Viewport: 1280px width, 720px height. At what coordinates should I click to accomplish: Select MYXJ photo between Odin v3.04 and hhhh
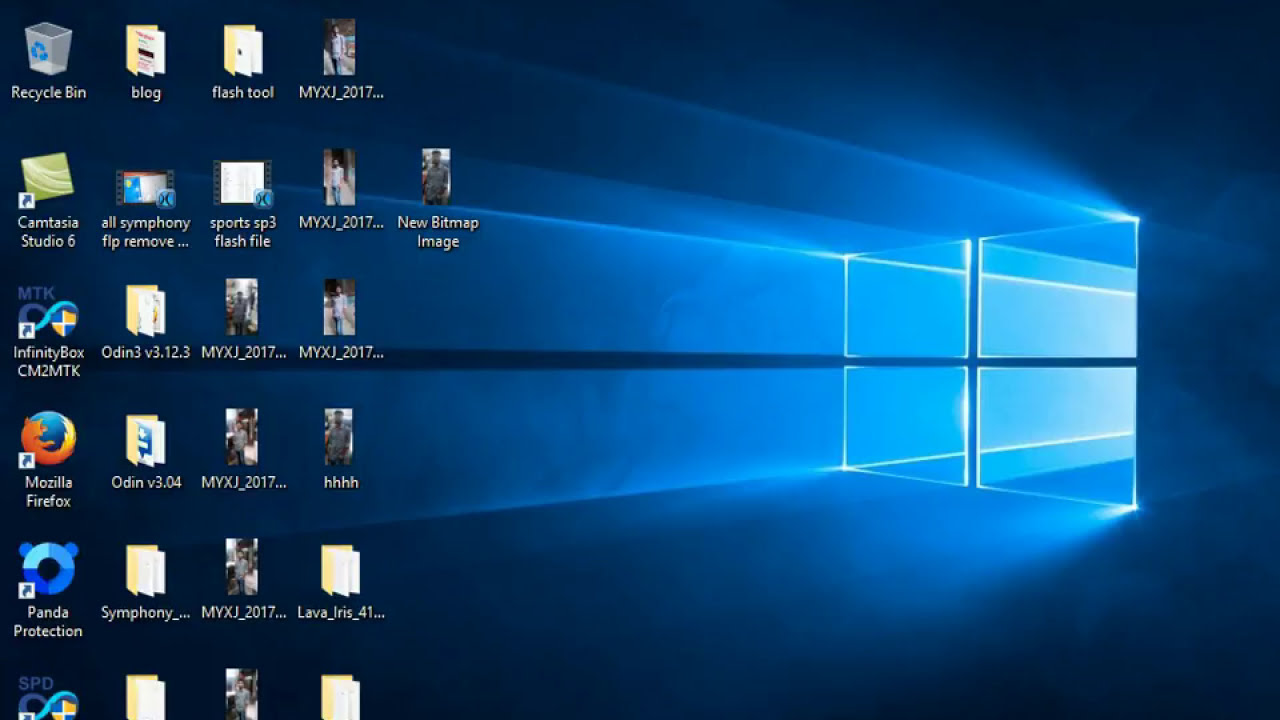[x=243, y=437]
